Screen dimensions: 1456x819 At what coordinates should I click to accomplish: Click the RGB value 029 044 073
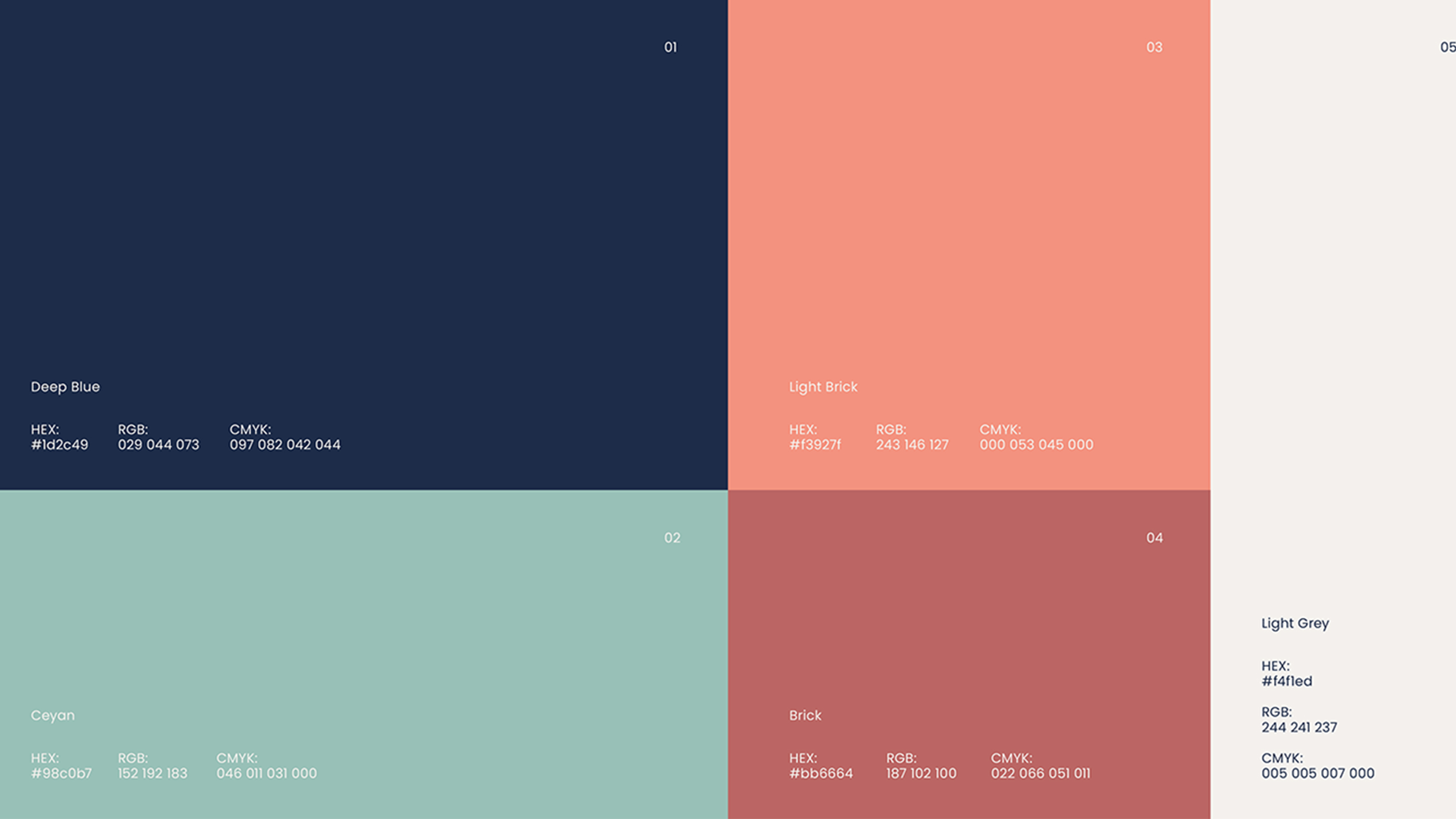(x=158, y=445)
